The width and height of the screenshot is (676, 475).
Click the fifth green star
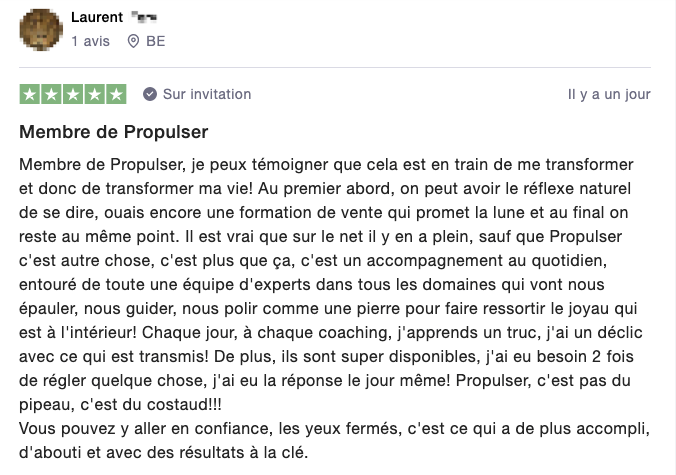click(116, 94)
